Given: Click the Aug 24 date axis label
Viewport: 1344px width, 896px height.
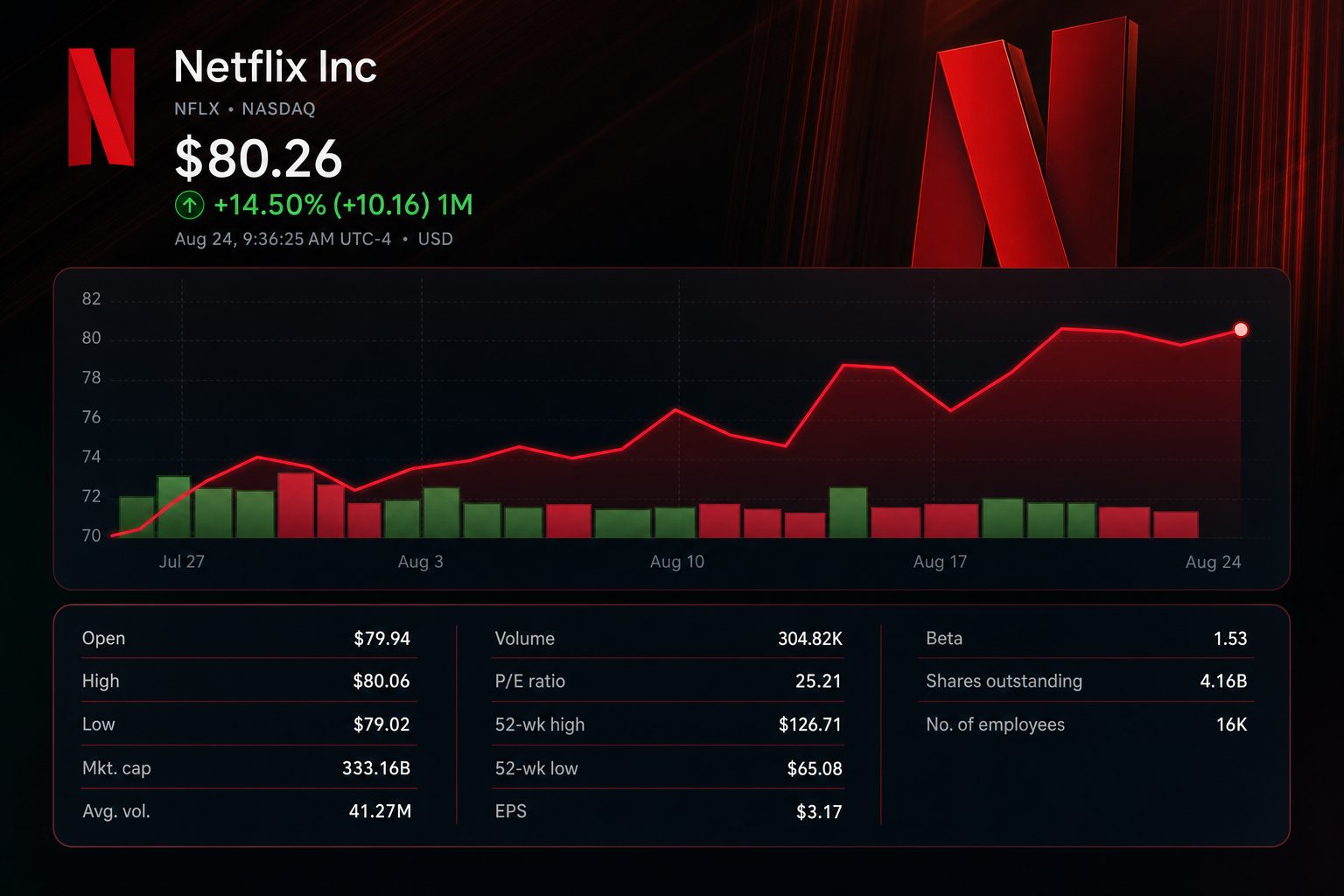Looking at the screenshot, I should click(x=1213, y=562).
